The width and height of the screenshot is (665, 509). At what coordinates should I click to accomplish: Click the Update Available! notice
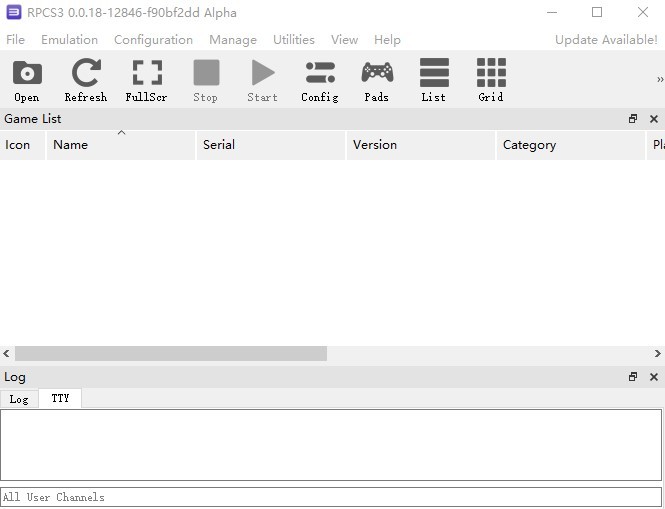tap(606, 40)
